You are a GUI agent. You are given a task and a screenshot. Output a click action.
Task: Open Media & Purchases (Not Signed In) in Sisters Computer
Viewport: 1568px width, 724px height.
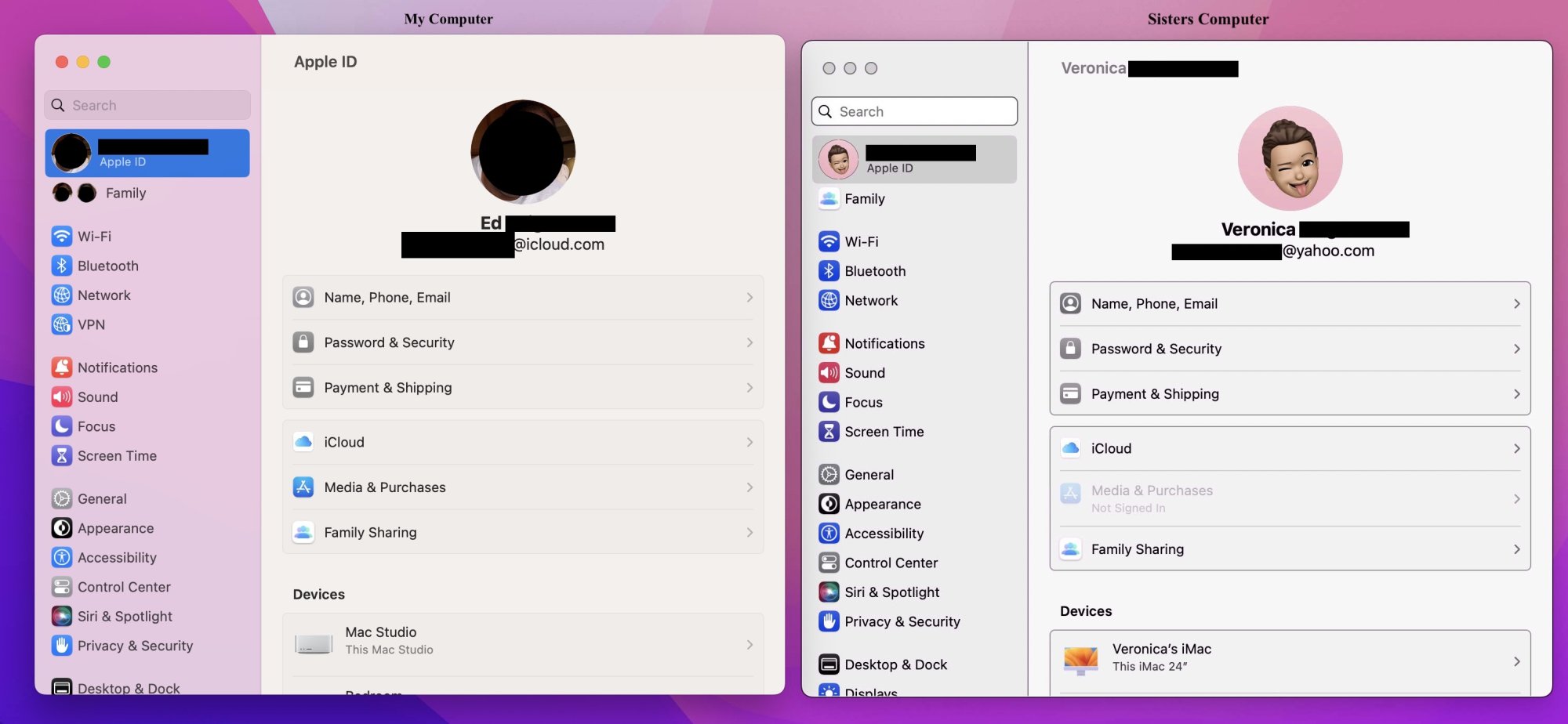[x=1290, y=498]
